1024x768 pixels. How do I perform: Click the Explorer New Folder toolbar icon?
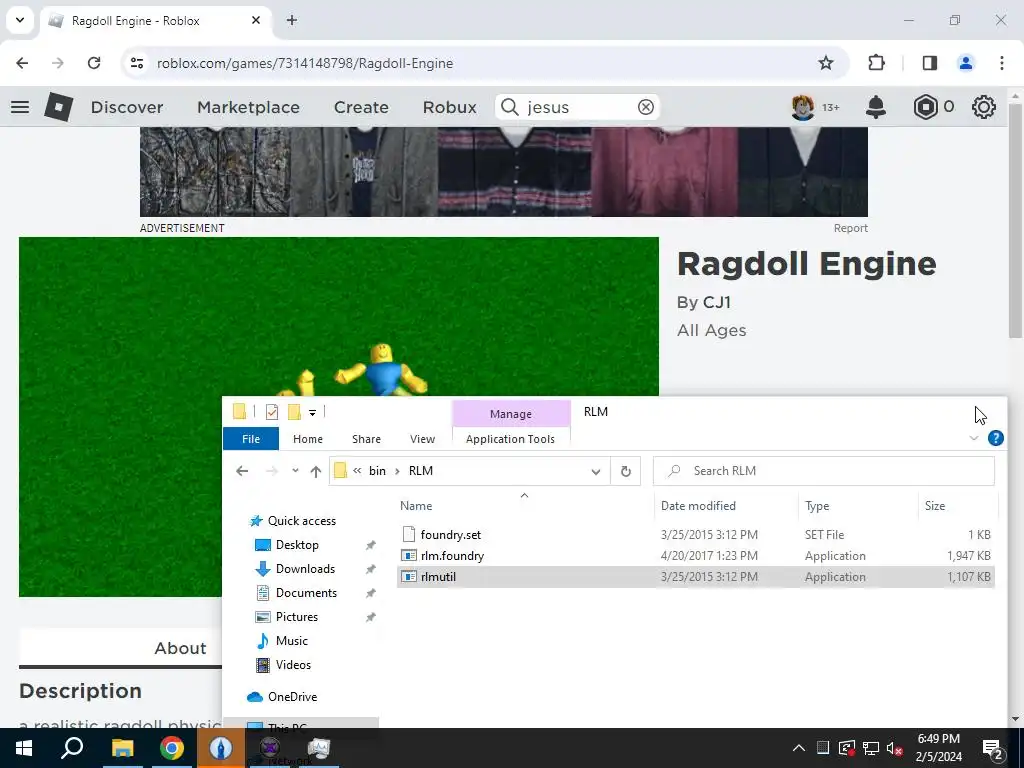[x=295, y=411]
